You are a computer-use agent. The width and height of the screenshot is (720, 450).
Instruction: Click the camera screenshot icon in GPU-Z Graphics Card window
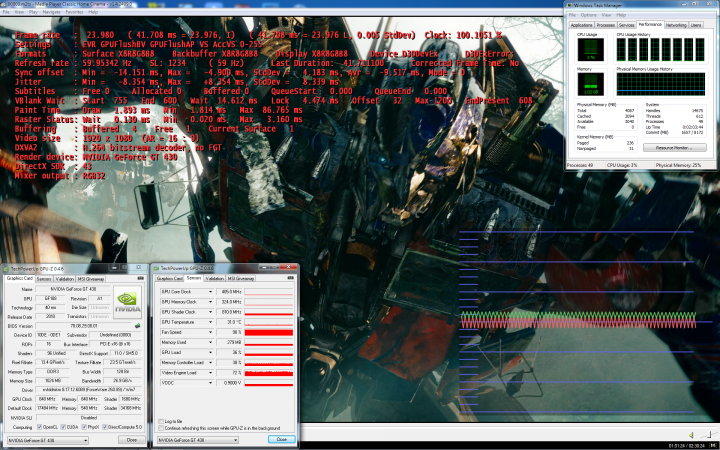[141, 278]
